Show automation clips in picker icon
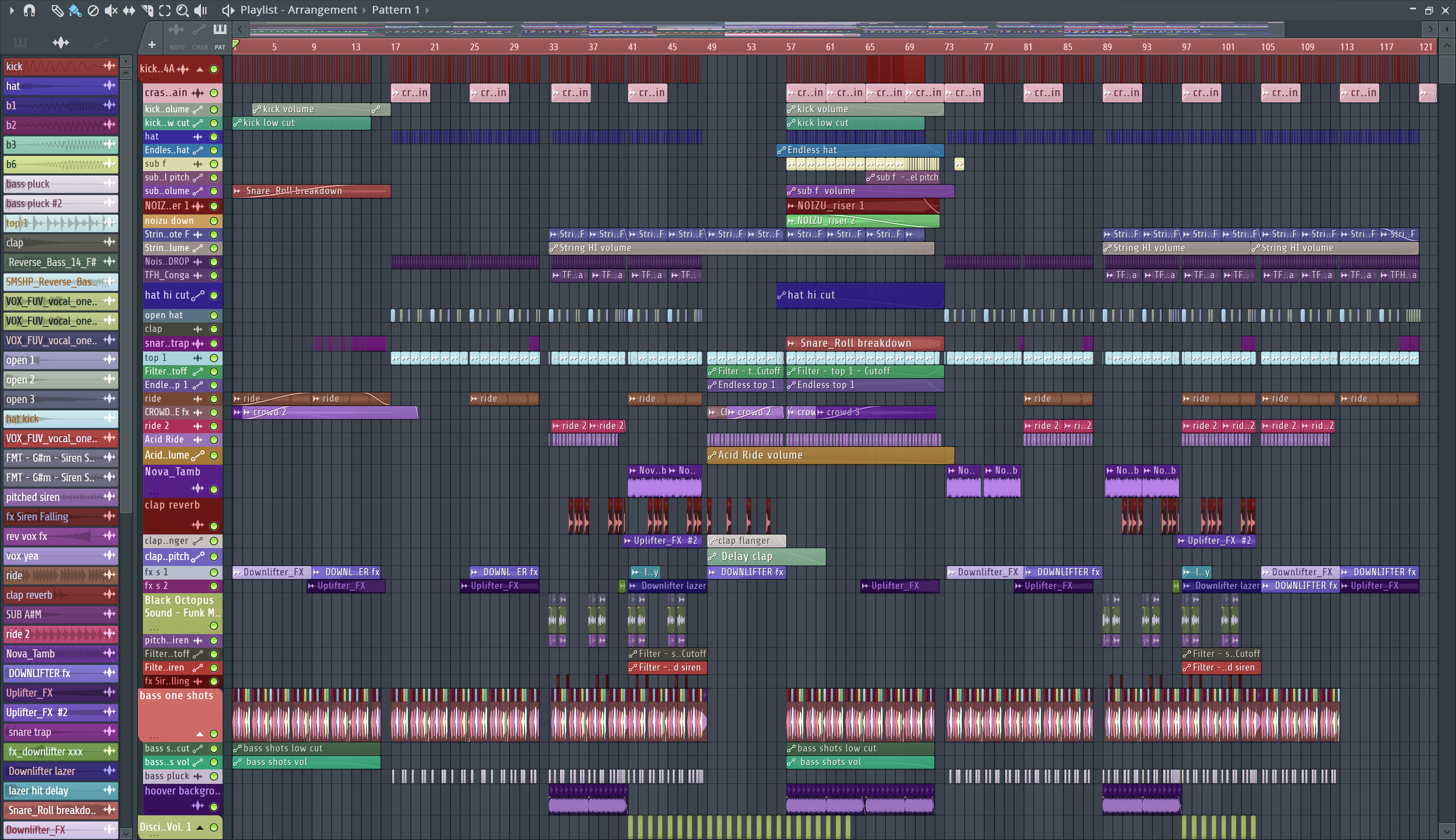 [101, 42]
